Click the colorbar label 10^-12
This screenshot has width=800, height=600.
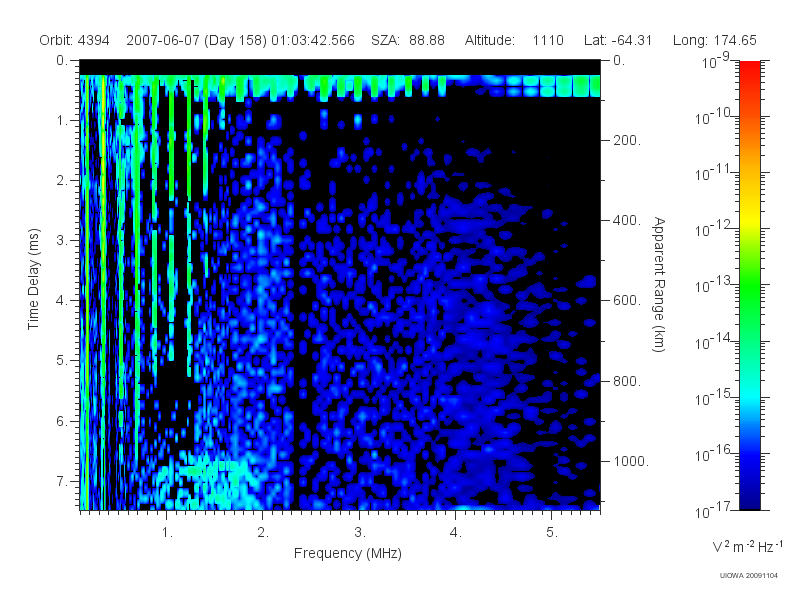click(714, 229)
